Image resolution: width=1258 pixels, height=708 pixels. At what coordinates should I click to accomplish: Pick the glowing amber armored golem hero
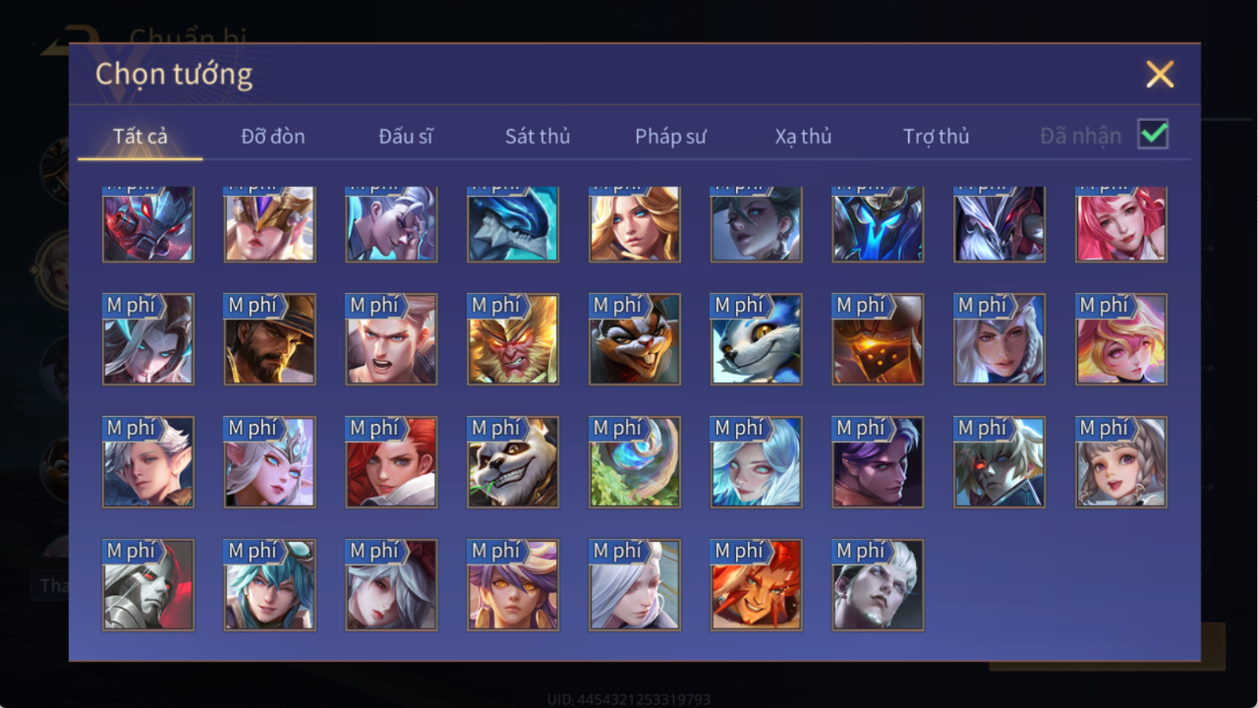click(878, 339)
